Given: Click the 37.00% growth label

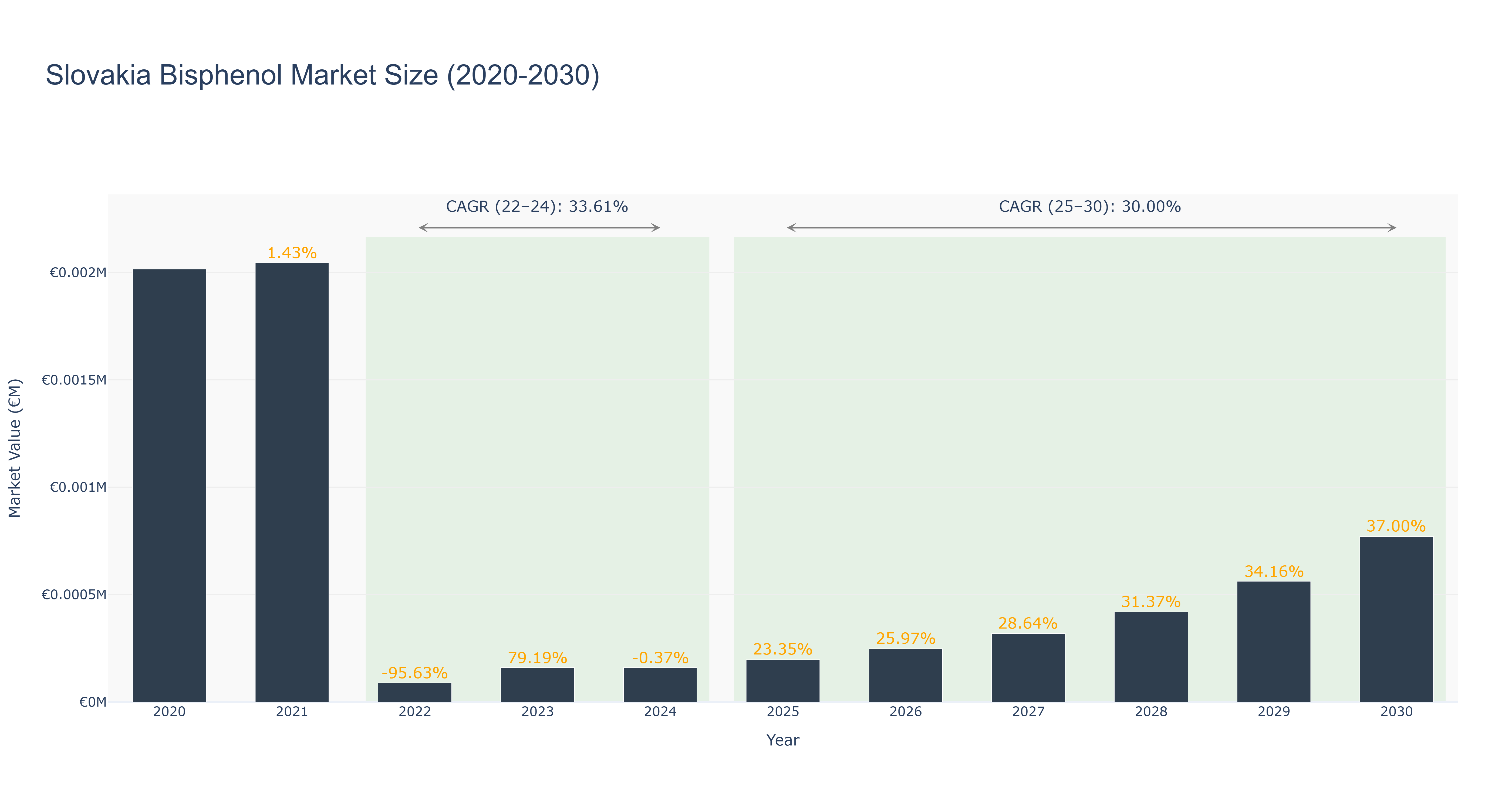Looking at the screenshot, I should point(1396,526).
